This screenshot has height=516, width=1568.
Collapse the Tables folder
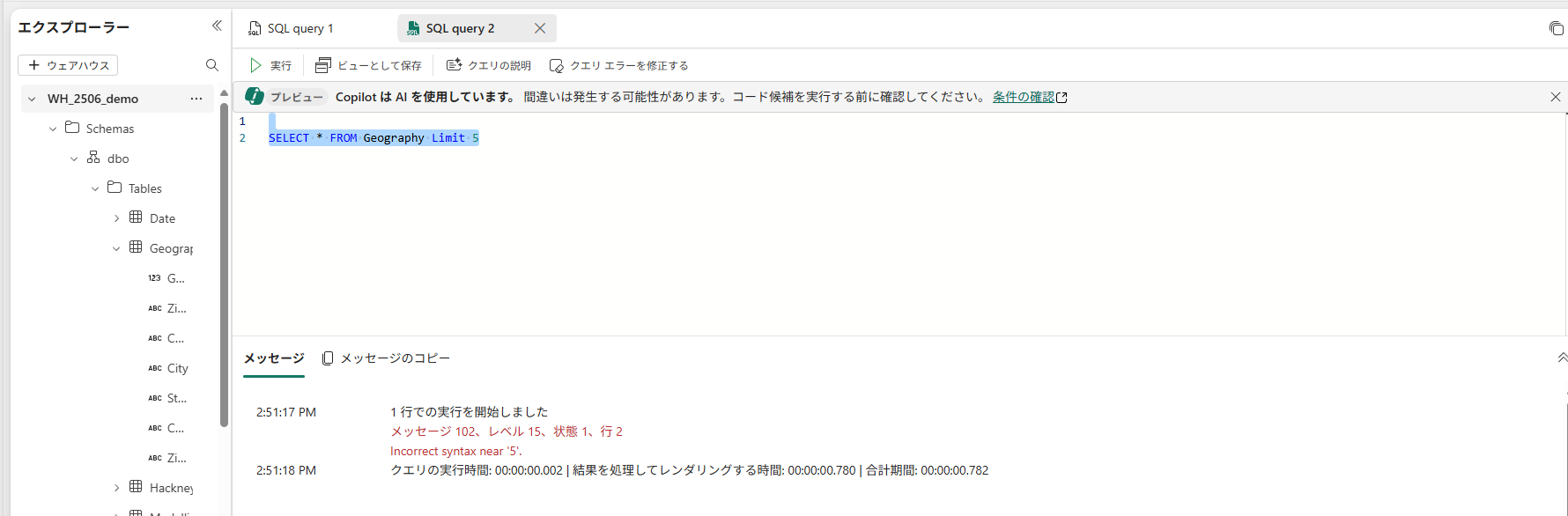(95, 188)
